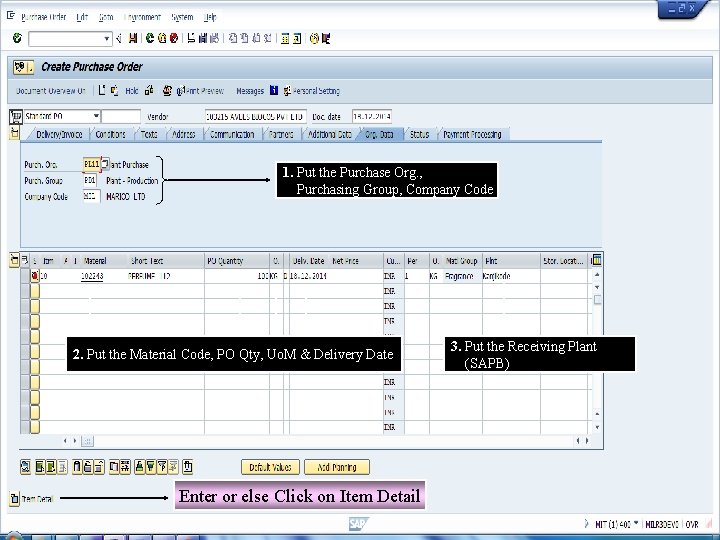Collapse the item overview section toggle icon

(14, 260)
